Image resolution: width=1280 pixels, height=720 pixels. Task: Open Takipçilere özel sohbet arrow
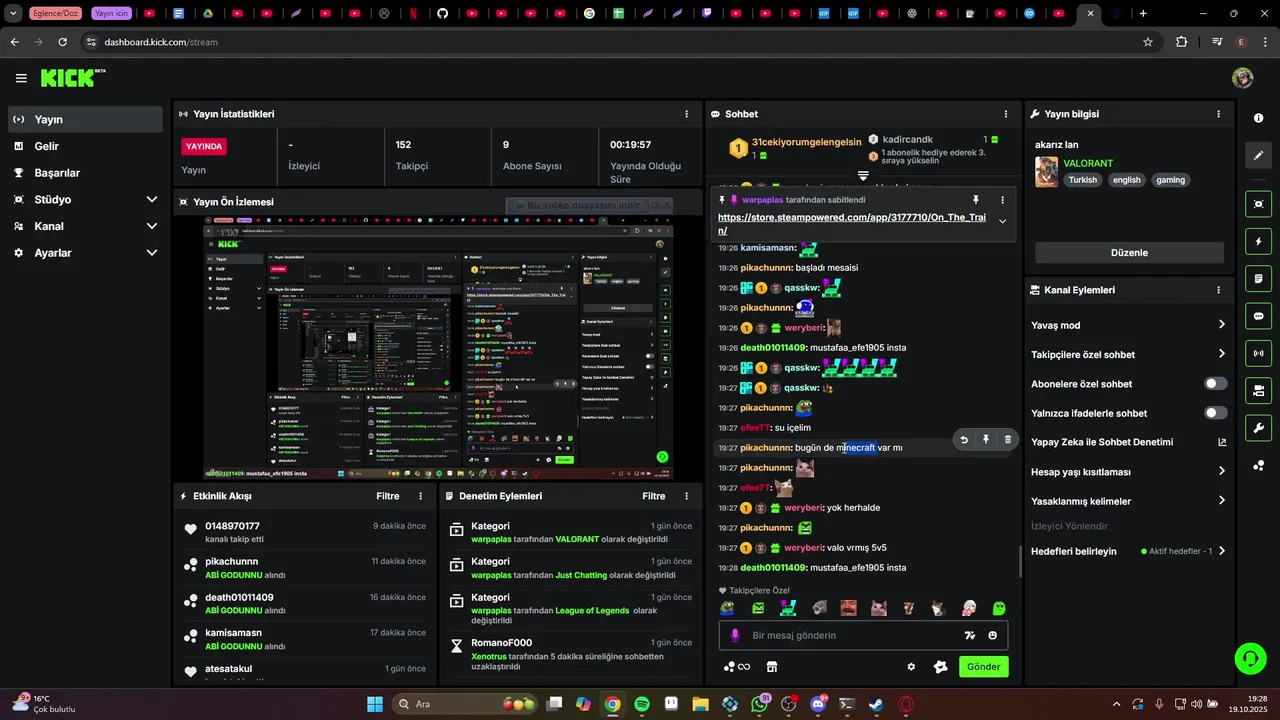pyautogui.click(x=1222, y=354)
